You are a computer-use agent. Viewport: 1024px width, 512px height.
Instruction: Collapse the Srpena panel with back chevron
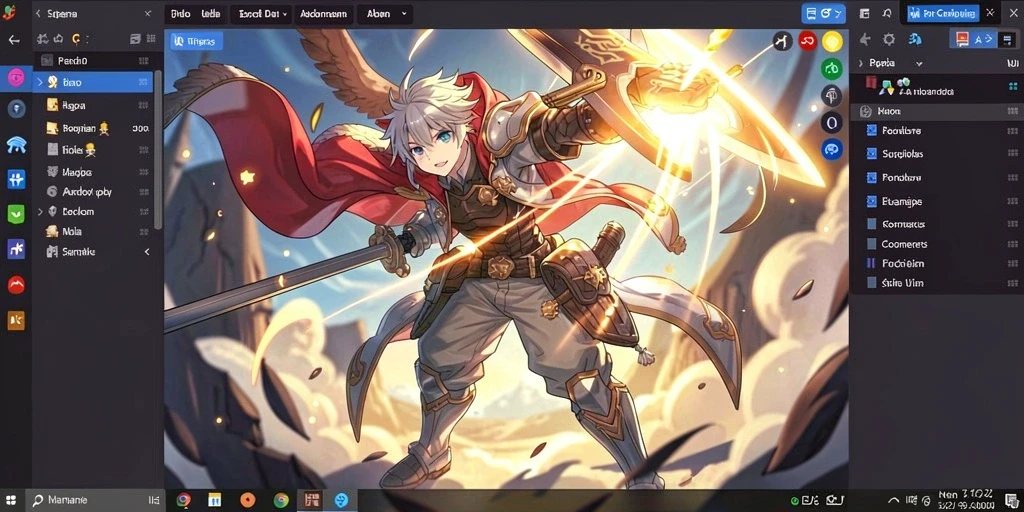38,13
